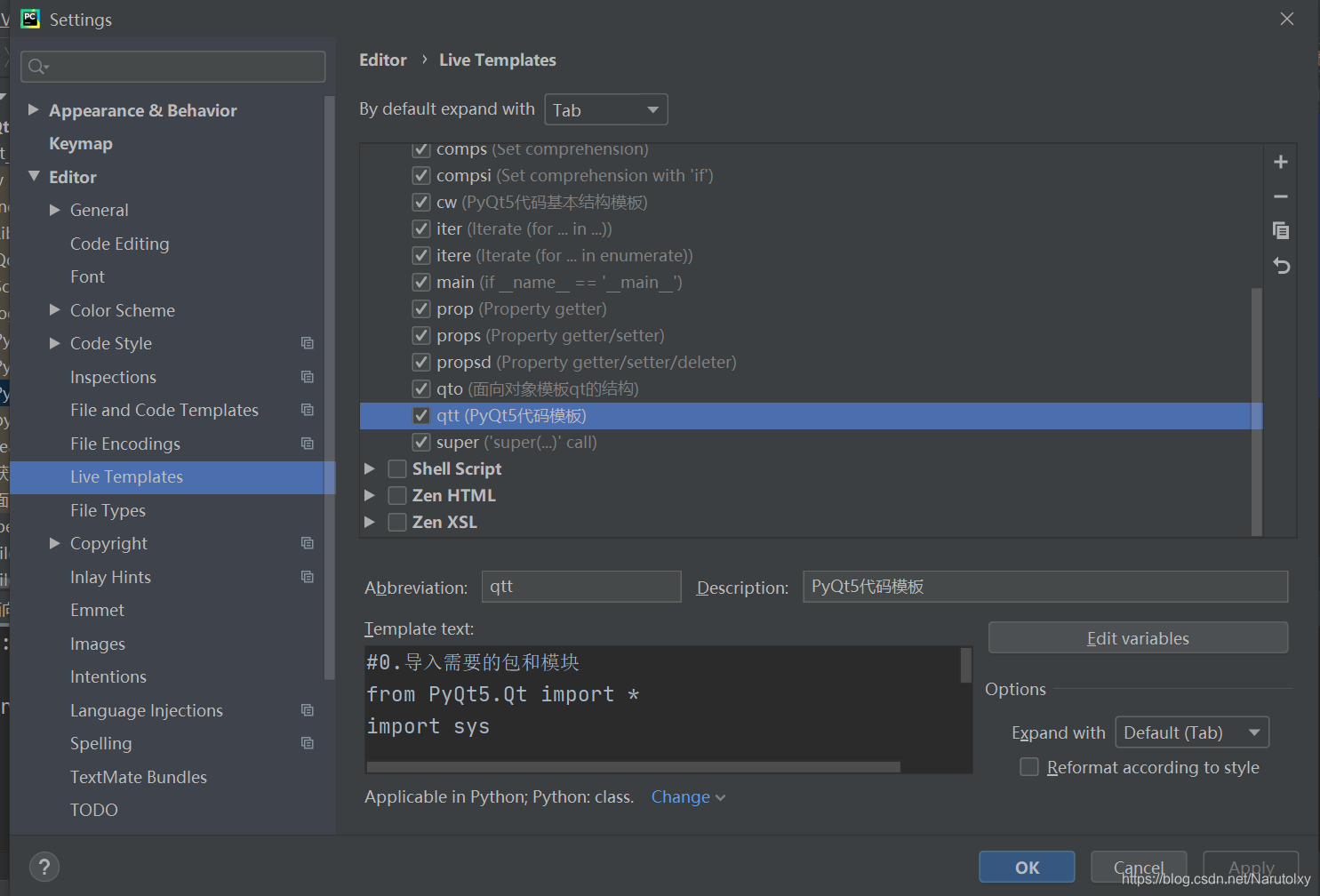Viewport: 1320px width, 896px height.
Task: Expand the Zen HTML template group
Action: [370, 495]
